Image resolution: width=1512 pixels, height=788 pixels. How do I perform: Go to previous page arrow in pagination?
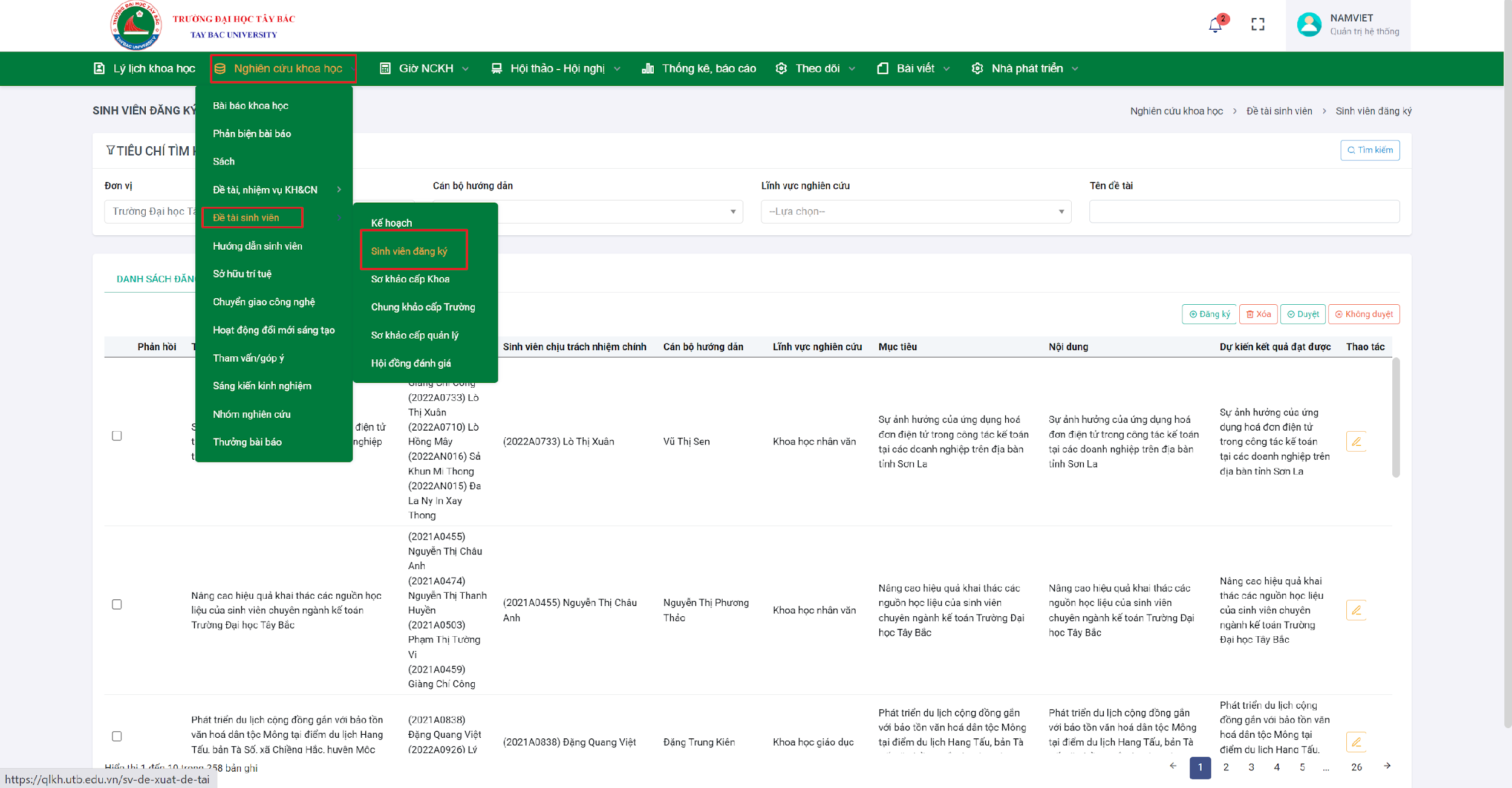(x=1173, y=766)
